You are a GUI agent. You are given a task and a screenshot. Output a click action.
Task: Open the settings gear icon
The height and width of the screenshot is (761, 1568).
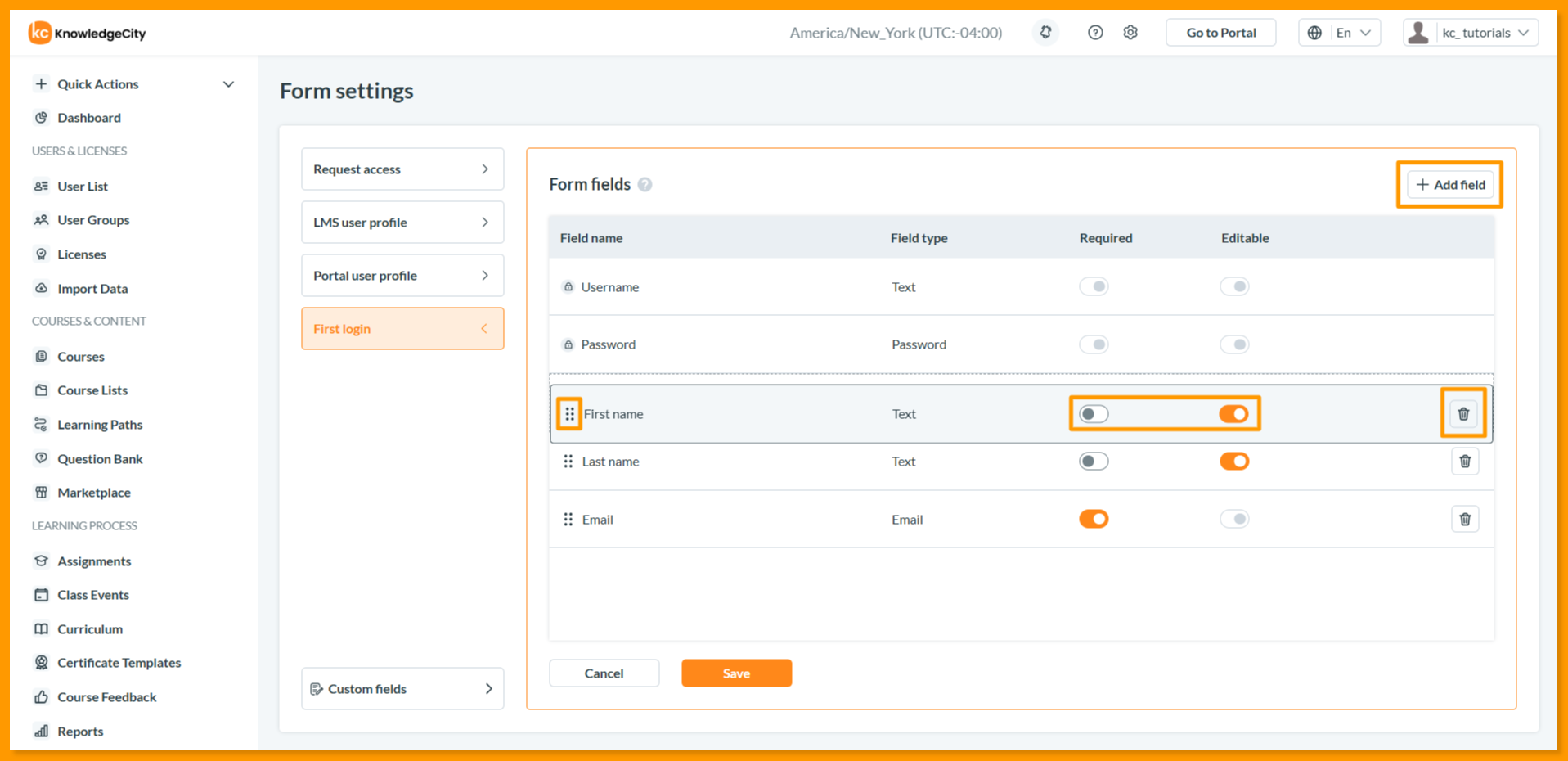(x=1130, y=33)
